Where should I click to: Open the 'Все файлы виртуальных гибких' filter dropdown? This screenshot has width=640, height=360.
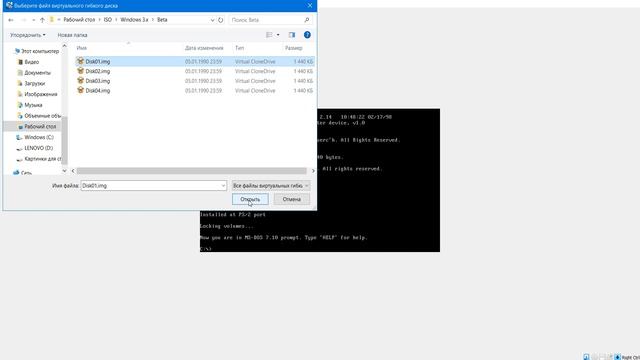pyautogui.click(x=271, y=186)
